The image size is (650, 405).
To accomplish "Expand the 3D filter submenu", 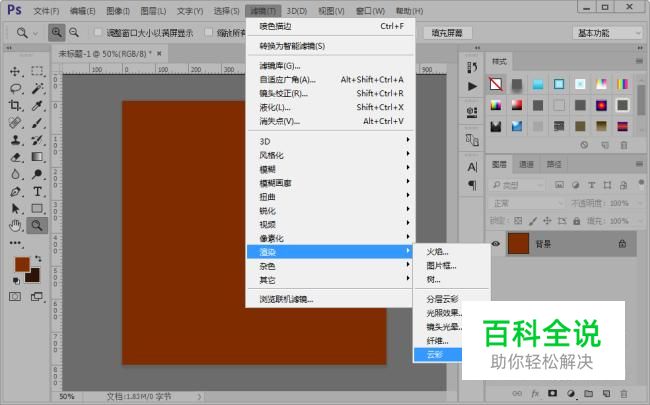I will pos(330,141).
